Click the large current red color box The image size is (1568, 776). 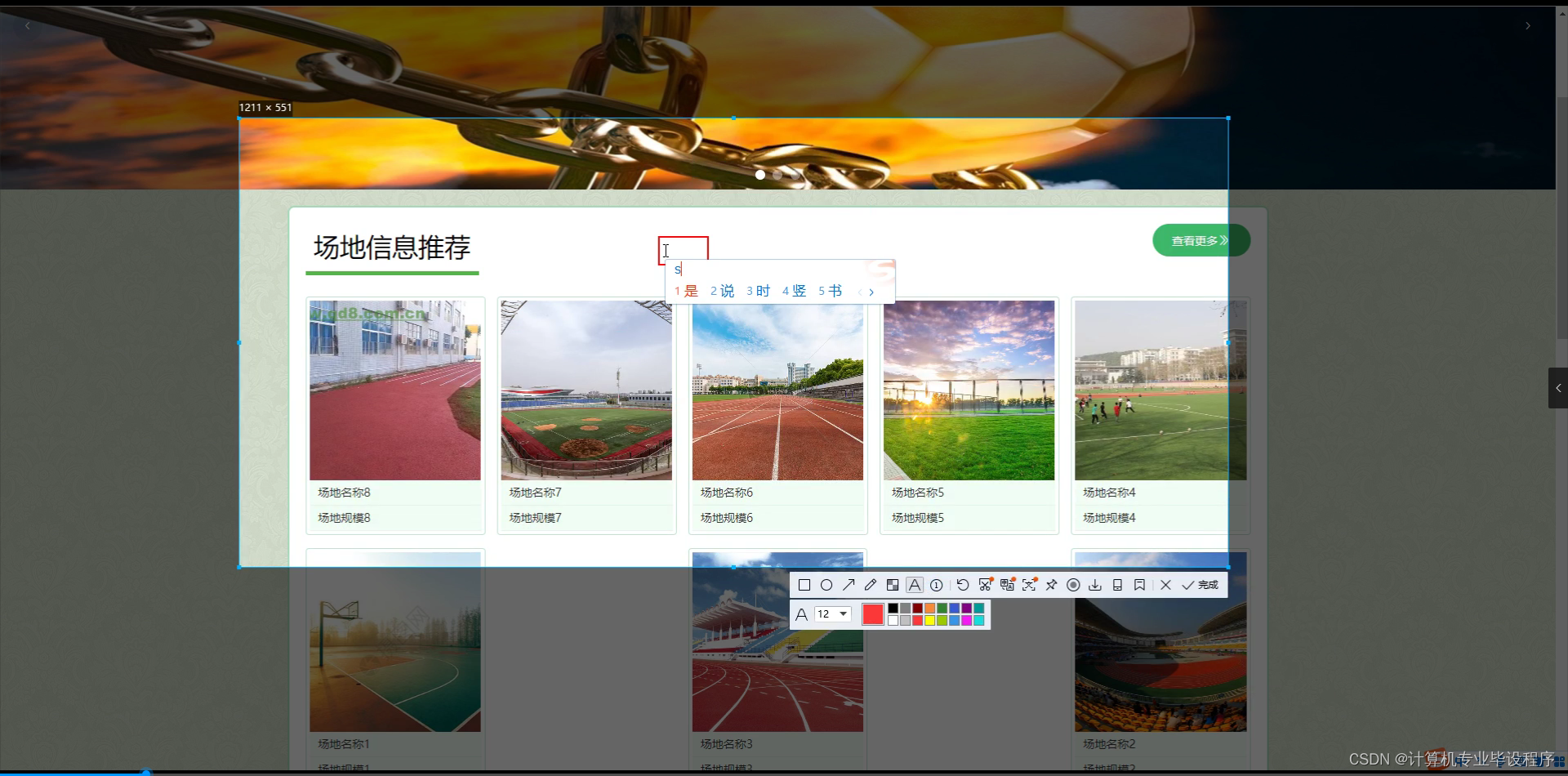click(x=873, y=614)
